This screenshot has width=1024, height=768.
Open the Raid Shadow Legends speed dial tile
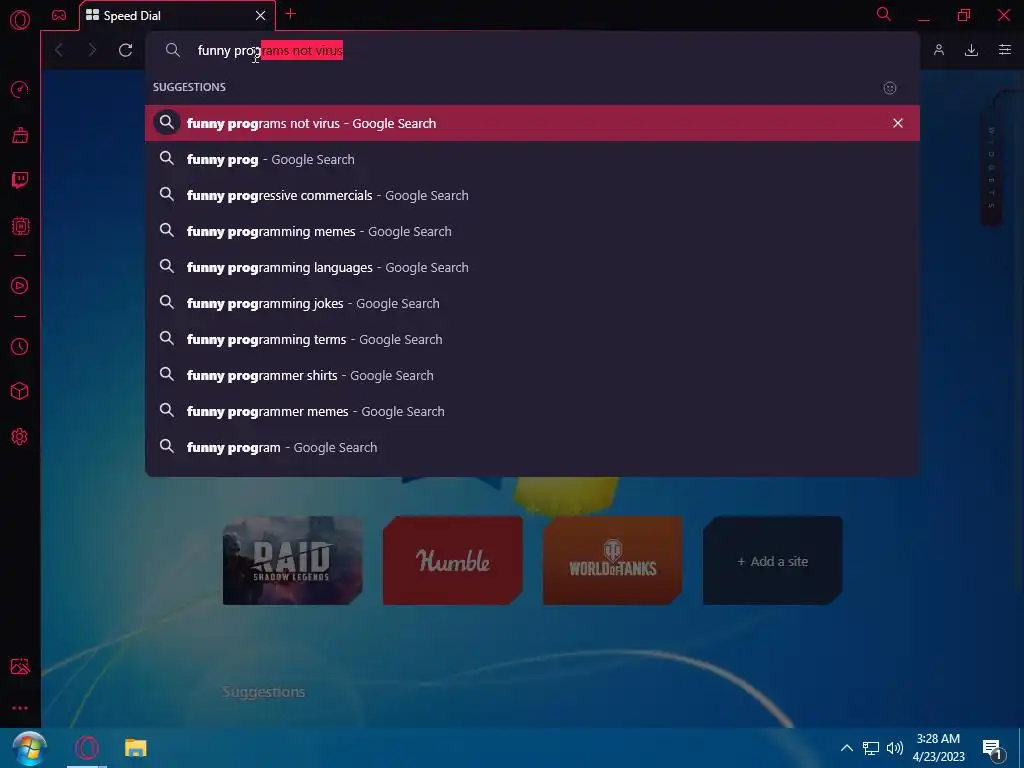[x=293, y=561]
